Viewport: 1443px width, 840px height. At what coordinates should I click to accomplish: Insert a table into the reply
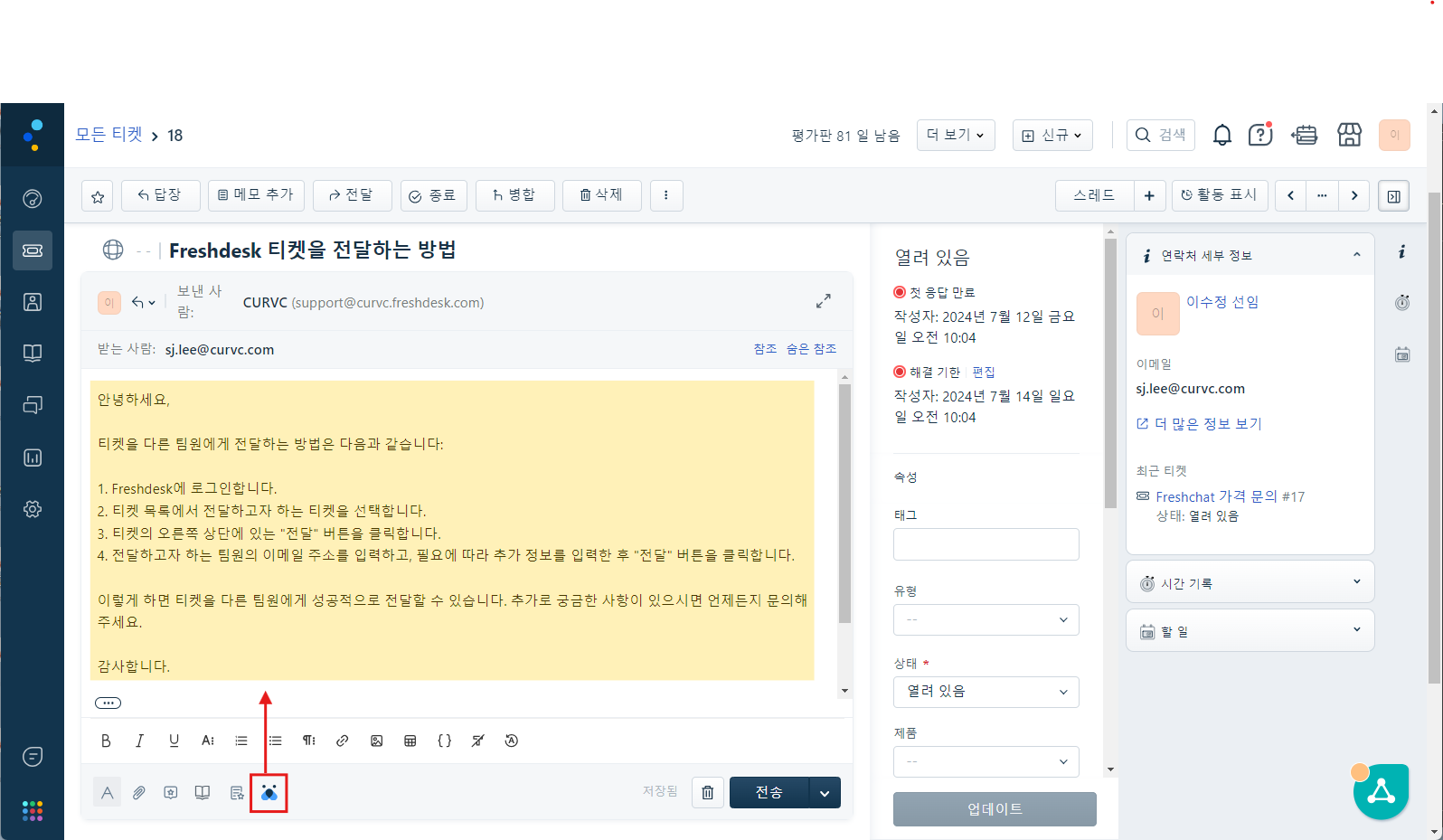(x=410, y=741)
